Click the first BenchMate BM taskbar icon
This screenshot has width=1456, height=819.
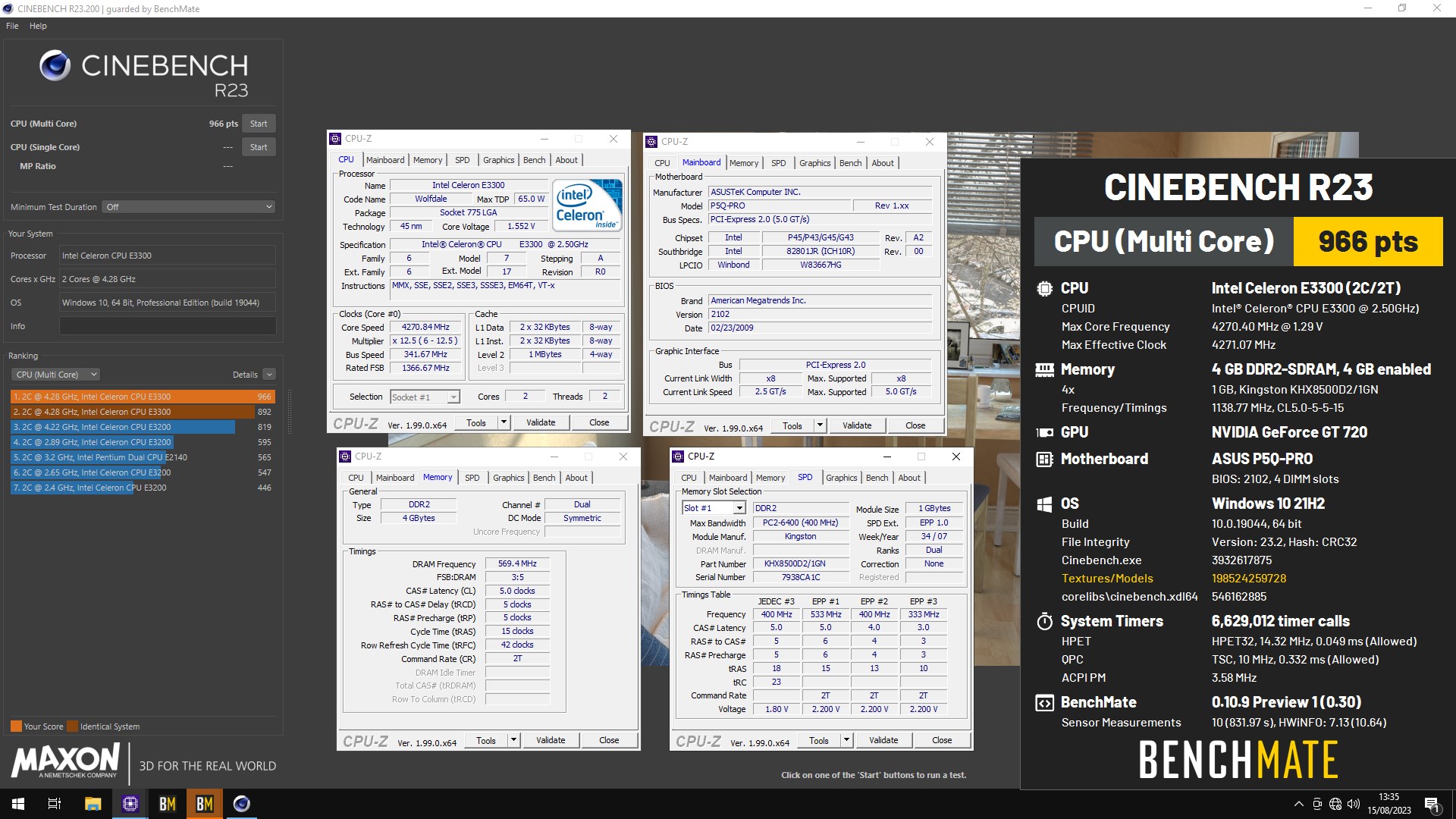click(x=167, y=804)
